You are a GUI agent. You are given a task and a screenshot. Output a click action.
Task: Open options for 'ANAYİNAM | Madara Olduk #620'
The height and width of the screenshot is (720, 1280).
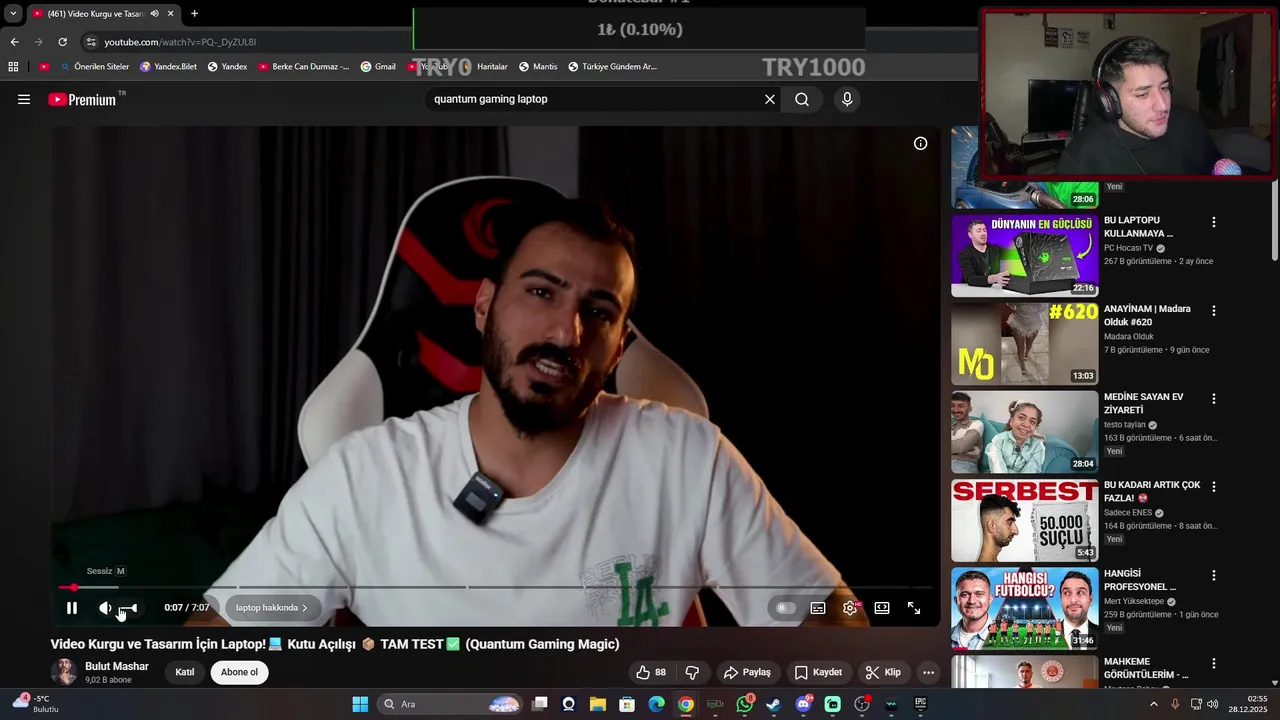pyautogui.click(x=1214, y=311)
